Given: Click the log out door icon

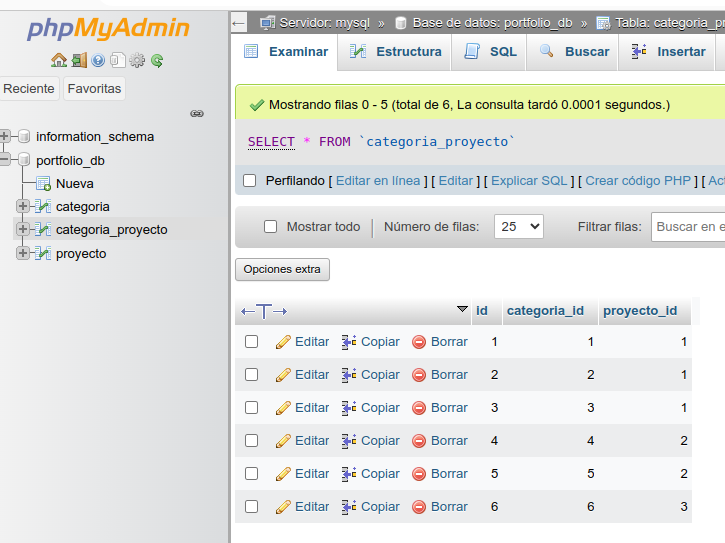Looking at the screenshot, I should point(79,61).
